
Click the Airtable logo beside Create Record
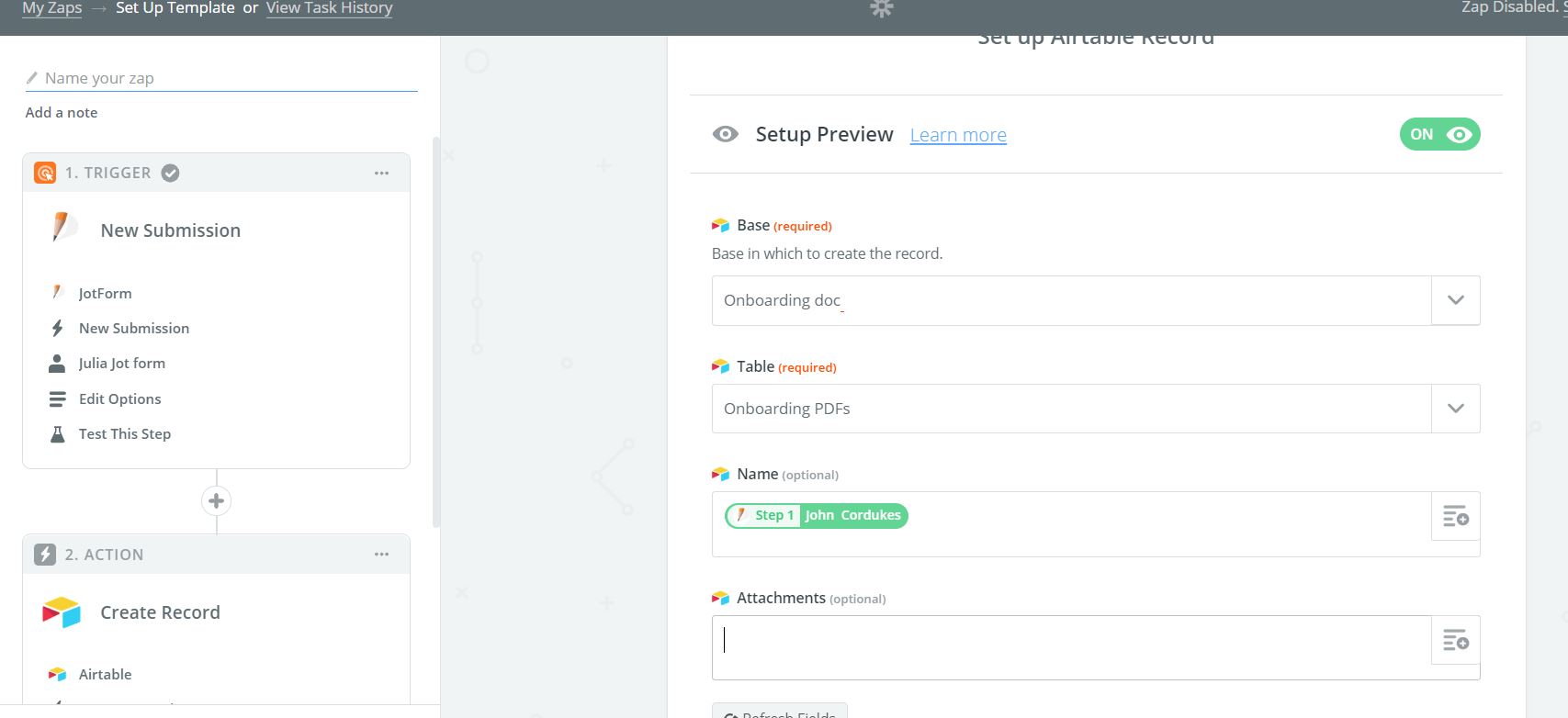(62, 612)
